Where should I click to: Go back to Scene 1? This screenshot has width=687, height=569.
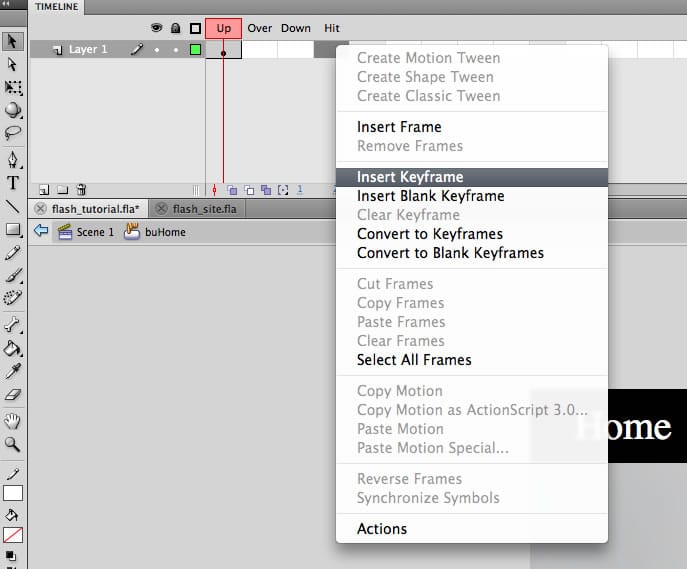point(86,232)
